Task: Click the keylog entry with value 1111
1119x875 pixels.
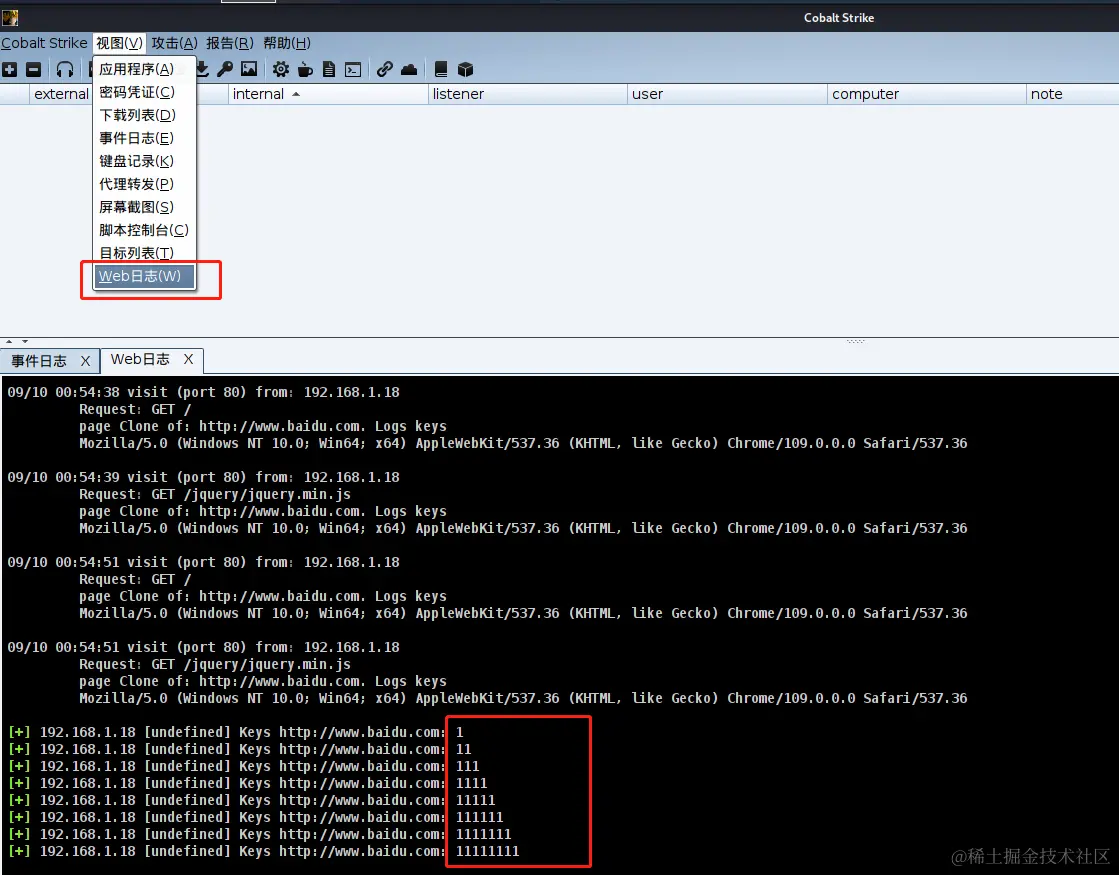Action: coord(248,783)
